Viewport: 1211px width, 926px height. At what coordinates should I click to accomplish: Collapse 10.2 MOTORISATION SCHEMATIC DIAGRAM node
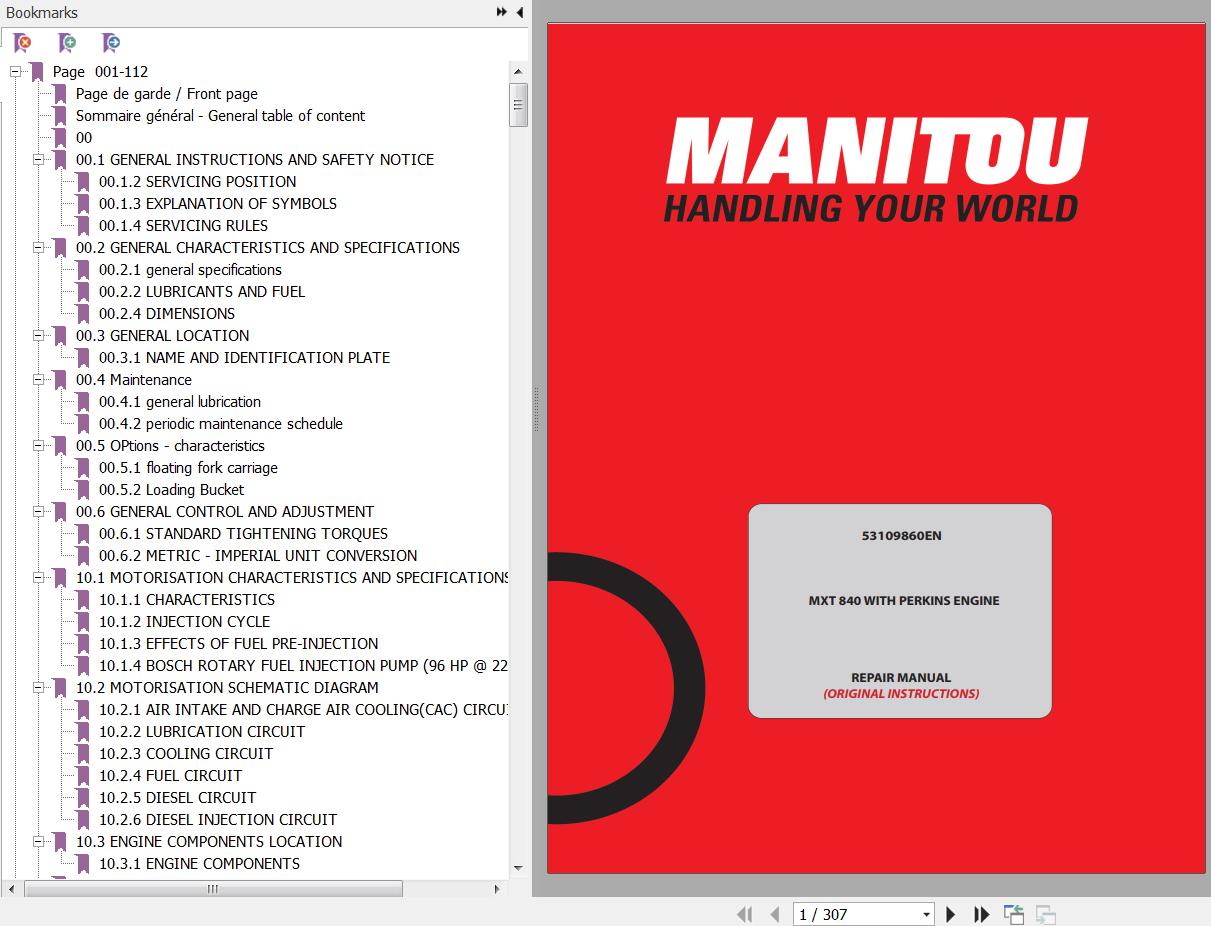click(38, 688)
